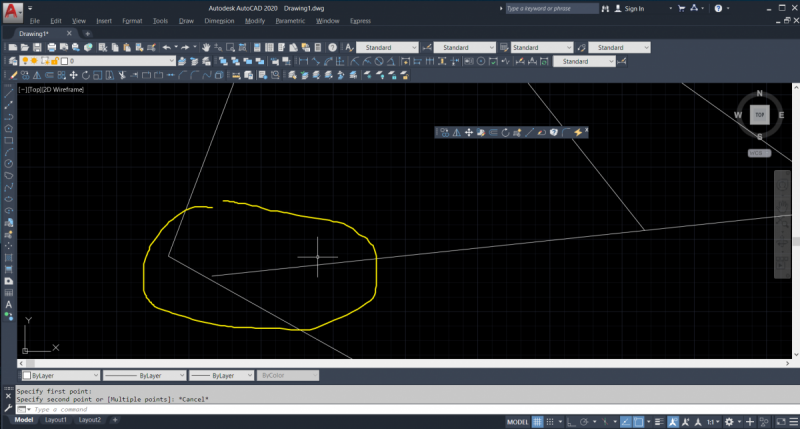Viewport: 800px width, 429px height.
Task: Click the Undo arrow in toolbar
Action: [x=167, y=47]
